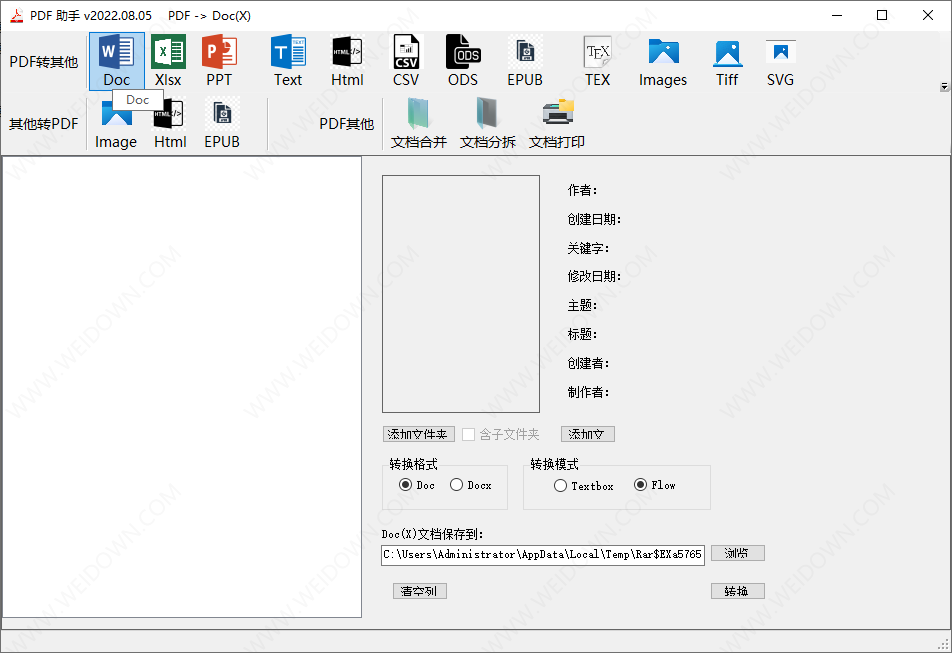Expand the toolbar overflow arrow
Screen dimensions: 952x653
click(944, 87)
